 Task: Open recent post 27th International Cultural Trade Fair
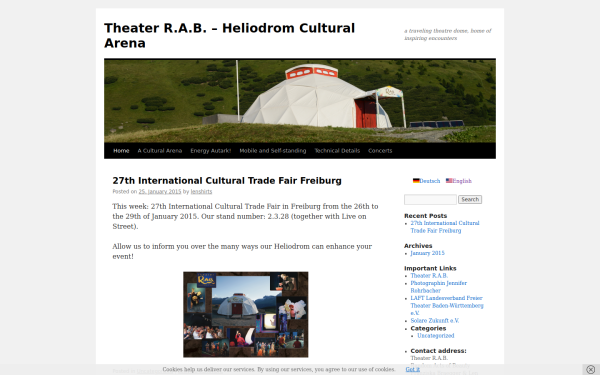(445, 227)
